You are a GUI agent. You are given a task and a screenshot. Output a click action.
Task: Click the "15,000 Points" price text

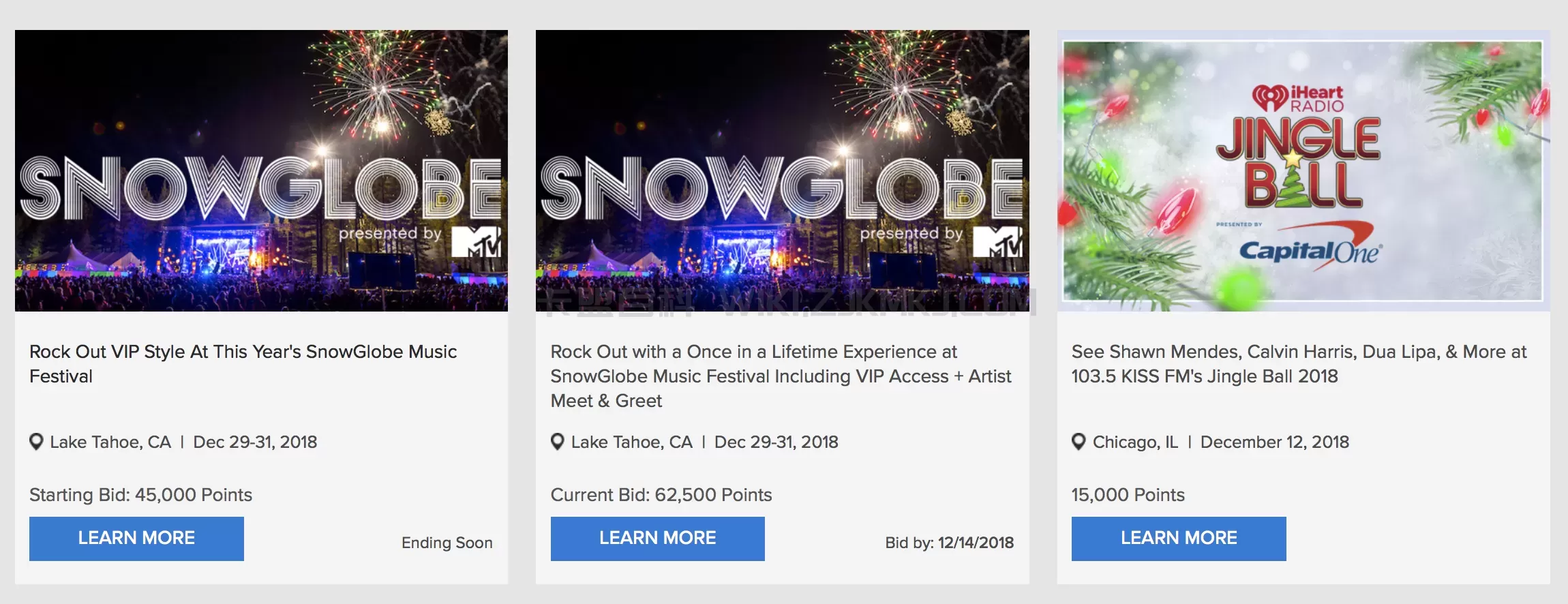tap(1128, 495)
